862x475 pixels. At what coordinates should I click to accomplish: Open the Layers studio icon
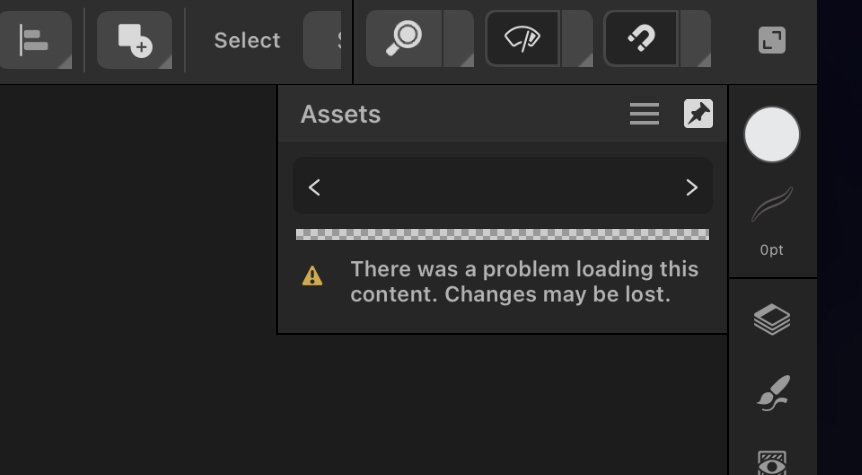point(772,319)
